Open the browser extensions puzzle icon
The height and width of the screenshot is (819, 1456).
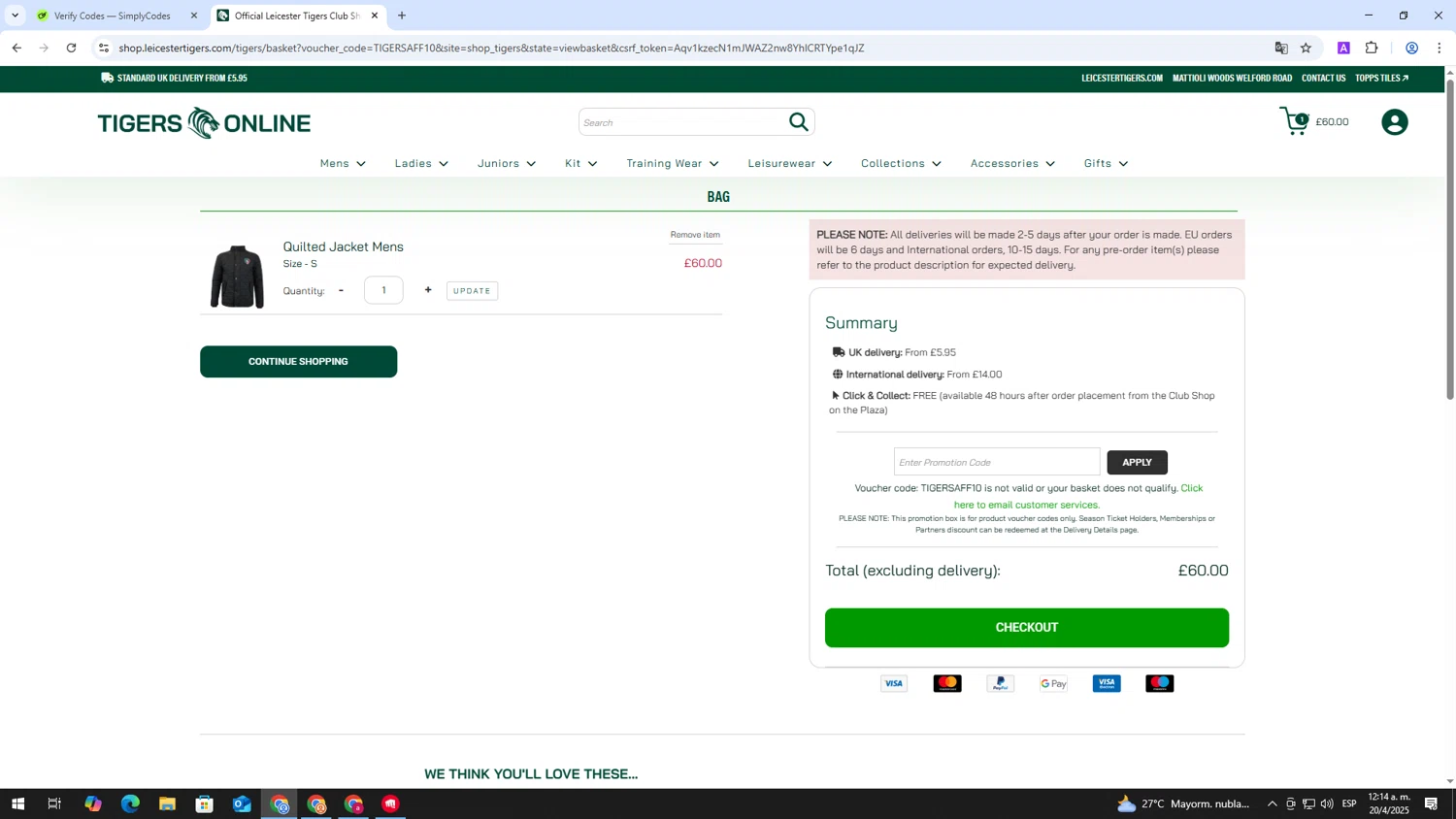point(1372,48)
